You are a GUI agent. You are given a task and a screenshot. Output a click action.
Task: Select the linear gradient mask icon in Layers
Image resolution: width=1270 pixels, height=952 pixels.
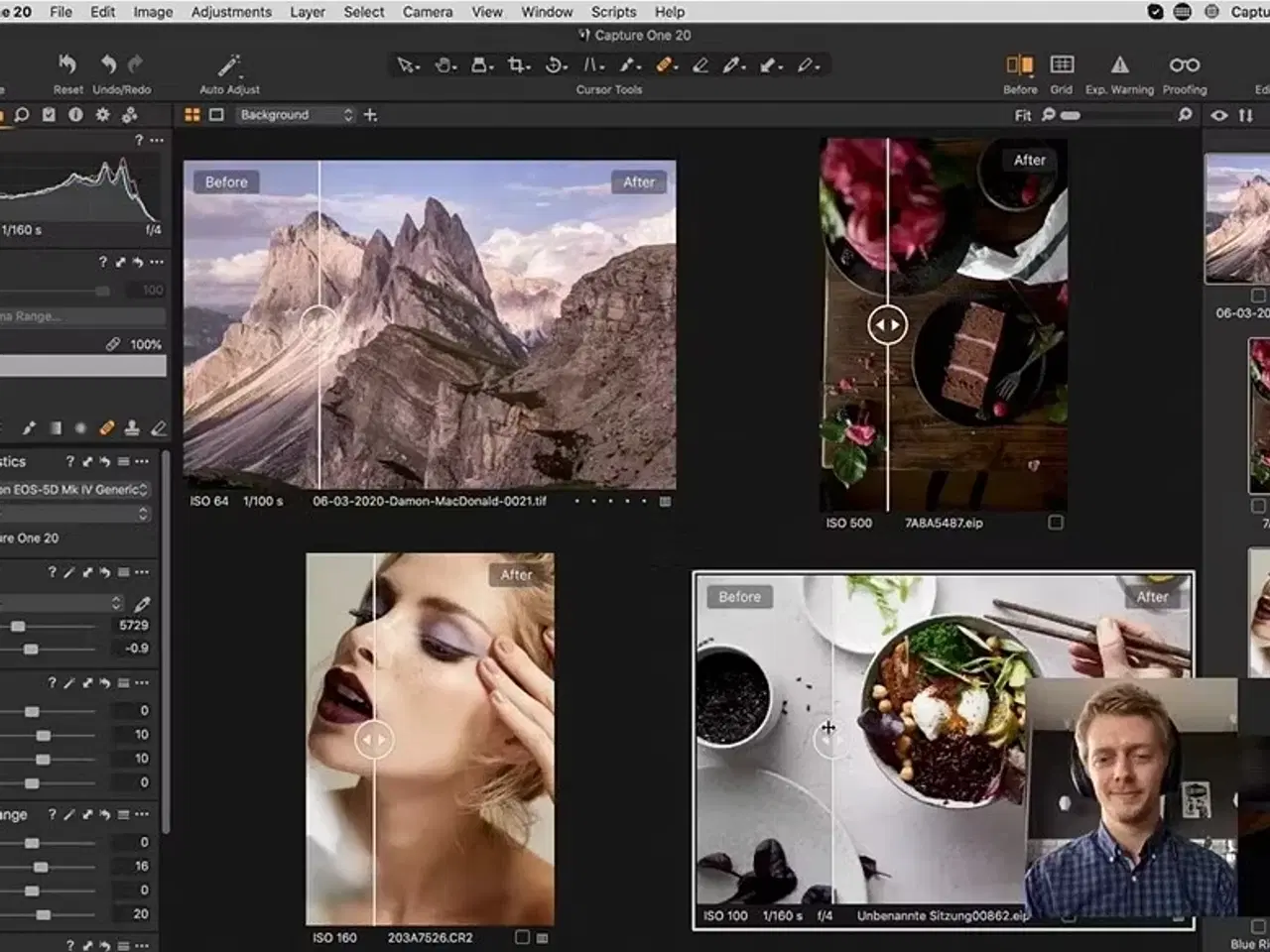pyautogui.click(x=56, y=428)
